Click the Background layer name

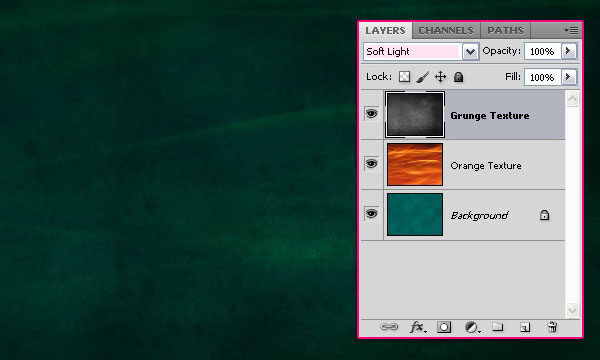[x=479, y=216]
